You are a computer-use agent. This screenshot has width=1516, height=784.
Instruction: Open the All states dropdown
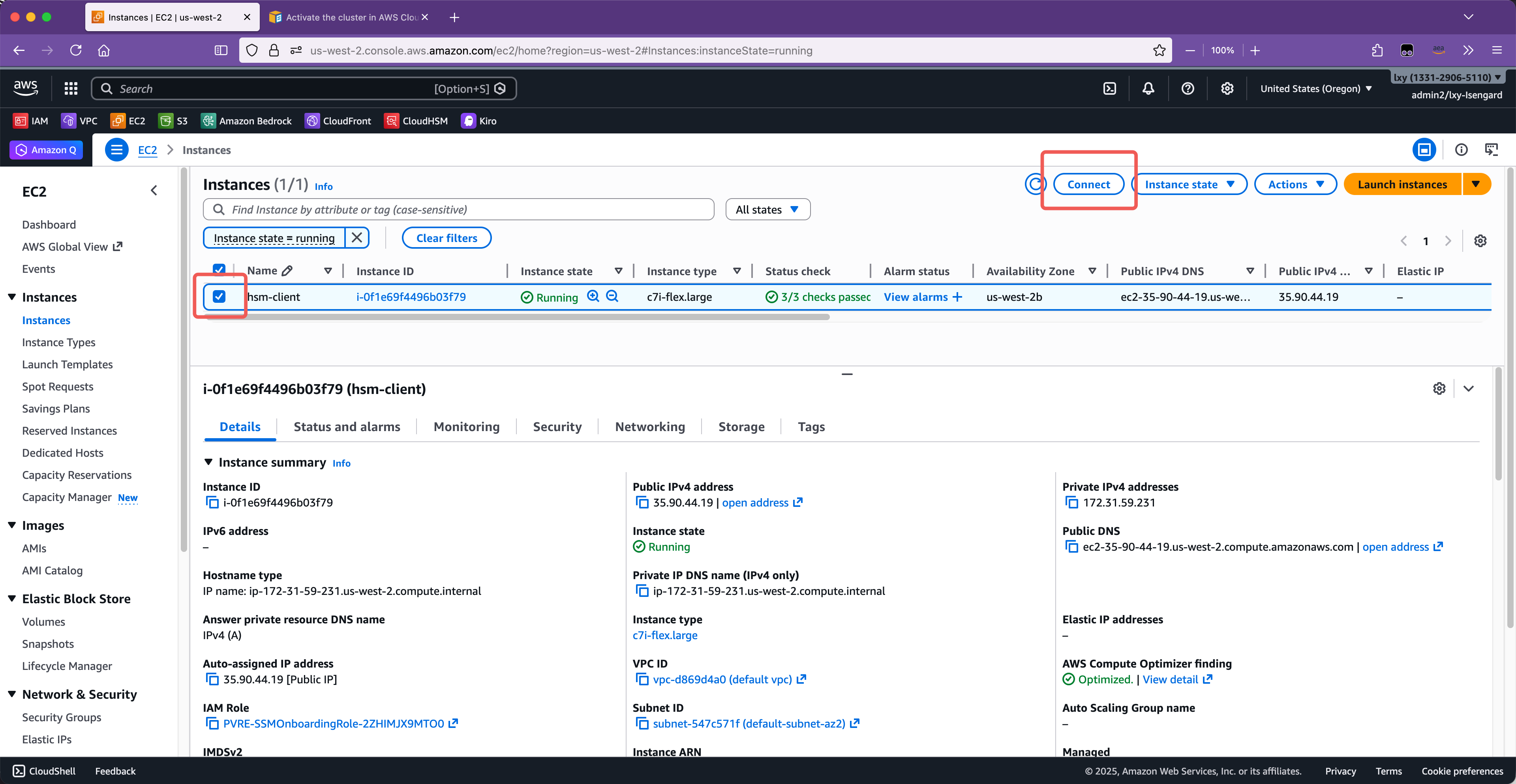(x=767, y=210)
